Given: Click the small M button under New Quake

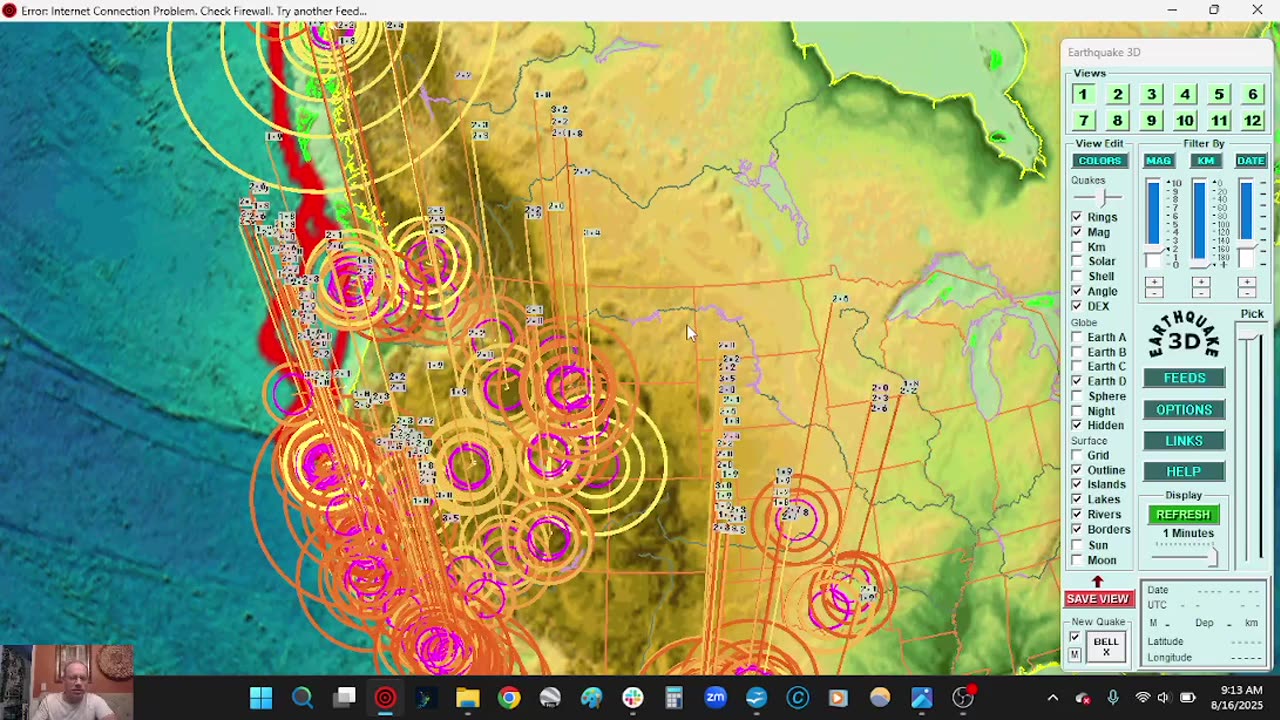Looking at the screenshot, I should coord(1075,655).
